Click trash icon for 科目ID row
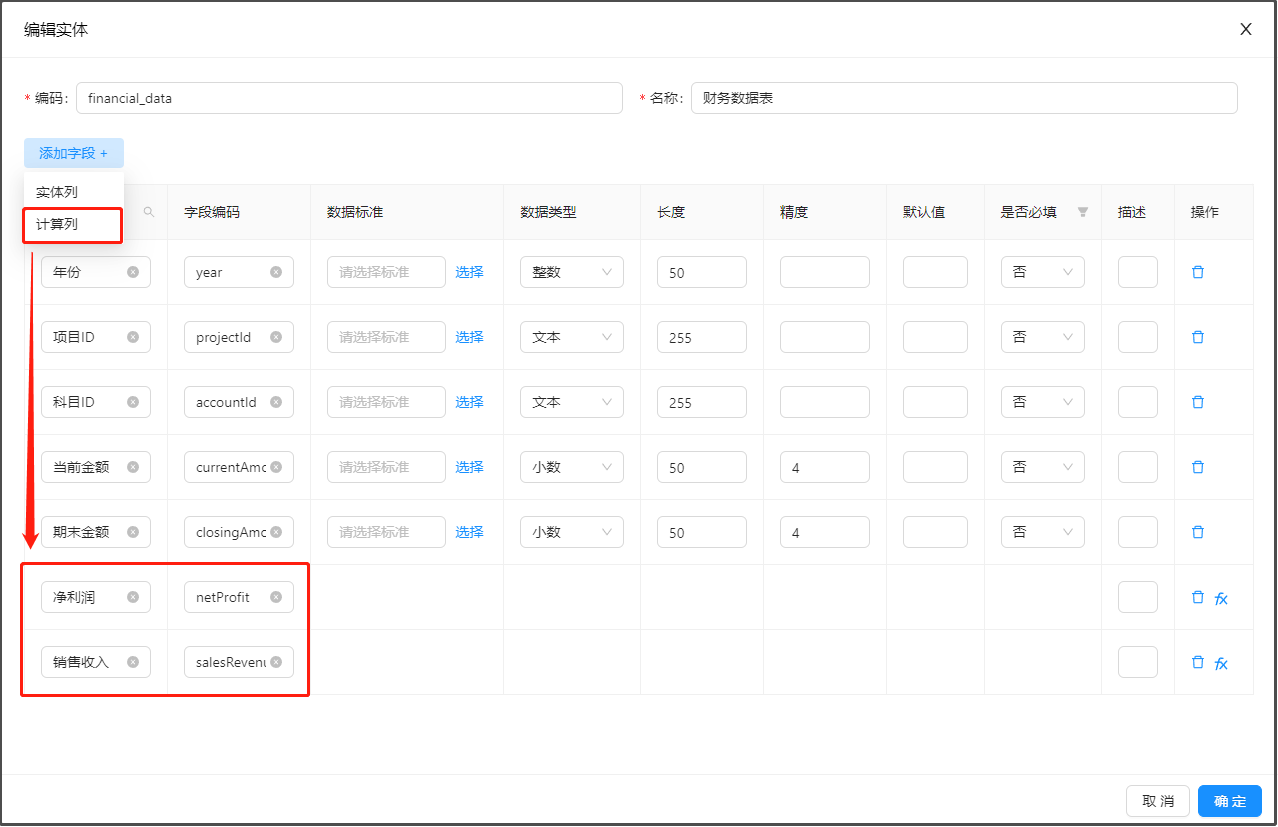Image resolution: width=1278 pixels, height=827 pixels. pyautogui.click(x=1197, y=402)
